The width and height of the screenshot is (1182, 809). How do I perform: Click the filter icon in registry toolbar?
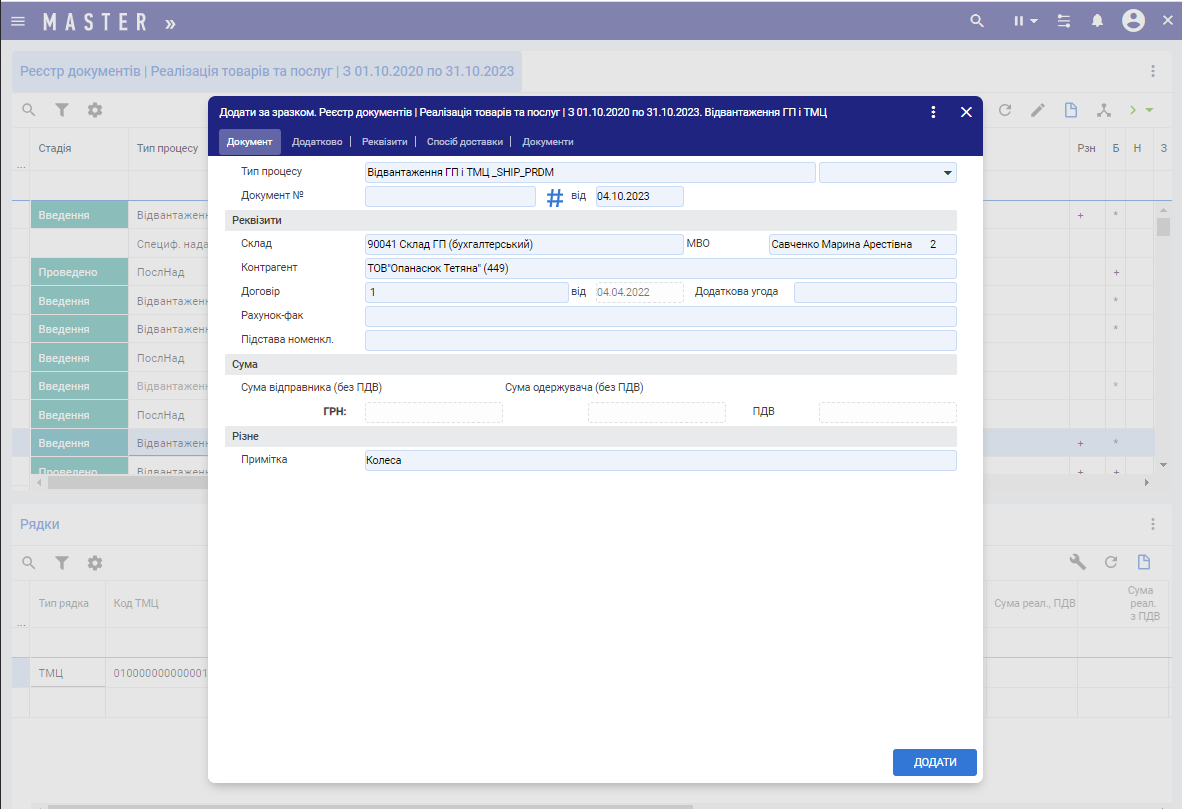(62, 110)
